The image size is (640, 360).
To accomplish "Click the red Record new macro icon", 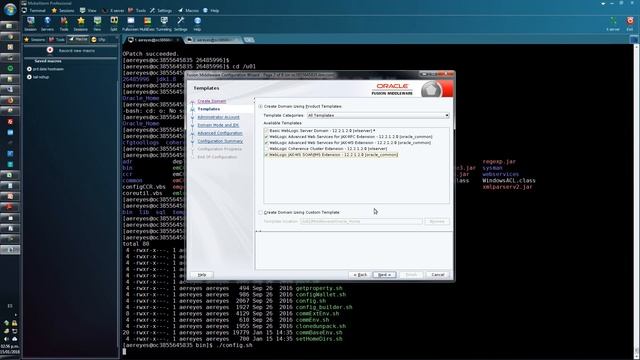I will click(x=50, y=50).
